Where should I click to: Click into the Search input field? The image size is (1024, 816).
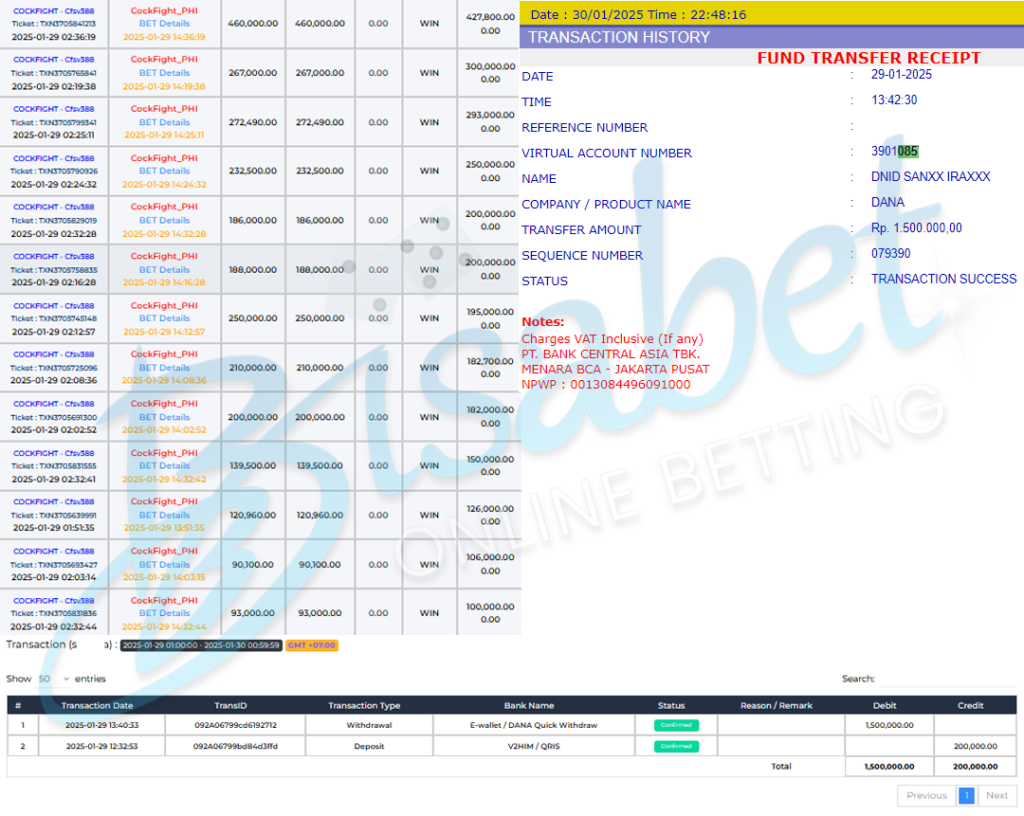[x=946, y=679]
